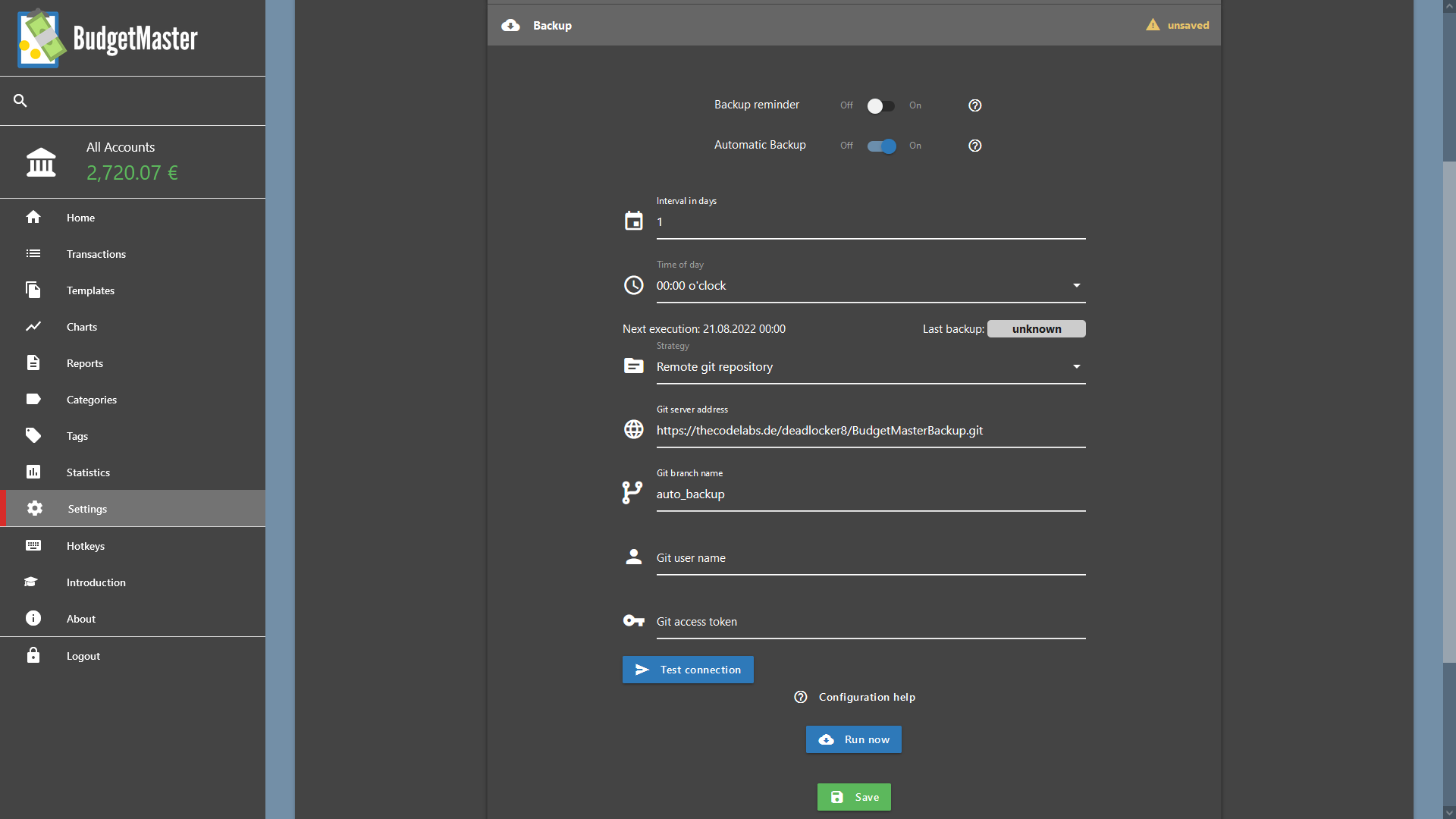Click the Interval in days field
The height and width of the screenshot is (819, 1456).
coord(871,222)
